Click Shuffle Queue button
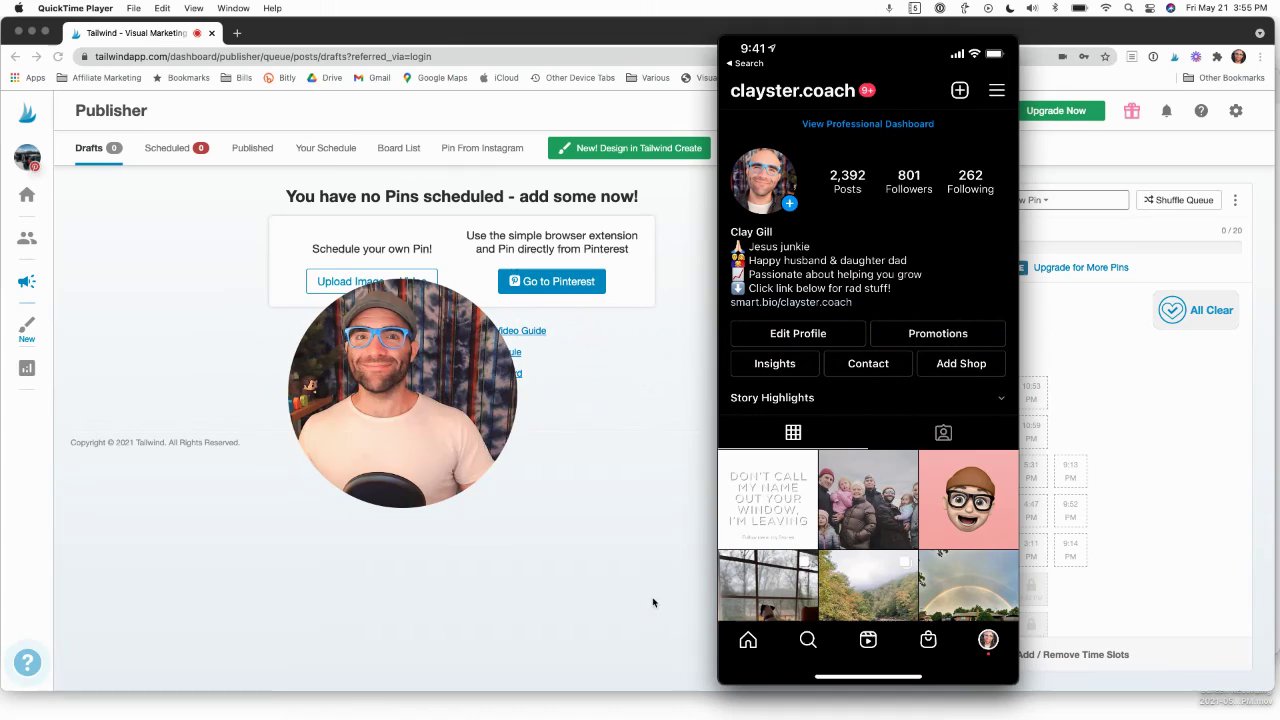1280x720 pixels. (x=1179, y=200)
